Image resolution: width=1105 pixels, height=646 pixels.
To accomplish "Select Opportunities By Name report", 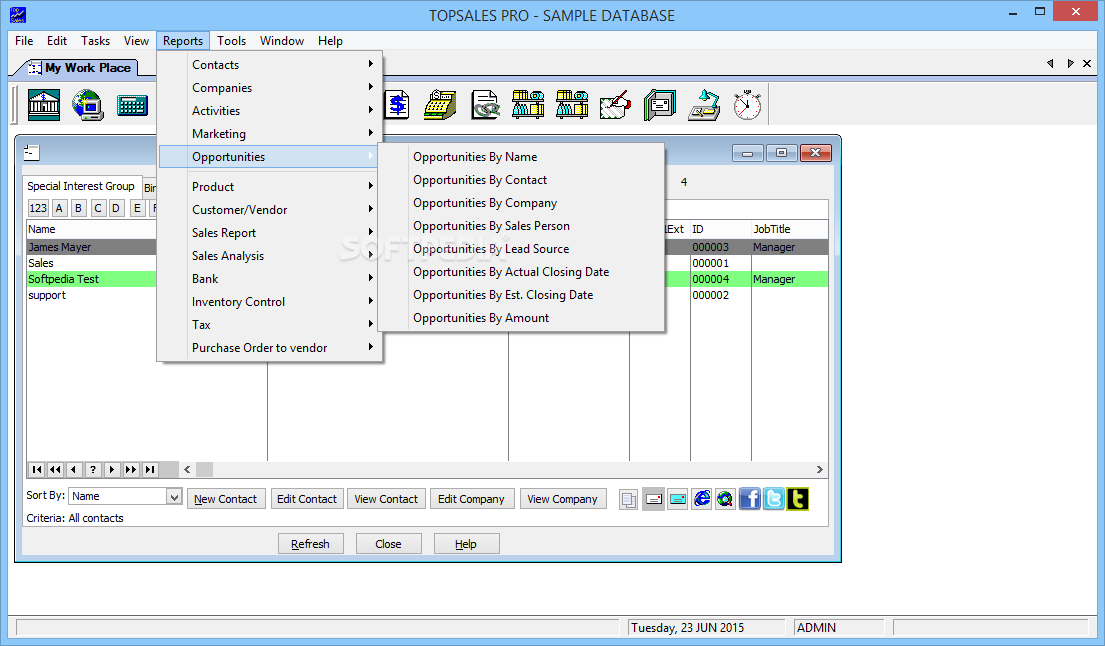I will coord(521,157).
